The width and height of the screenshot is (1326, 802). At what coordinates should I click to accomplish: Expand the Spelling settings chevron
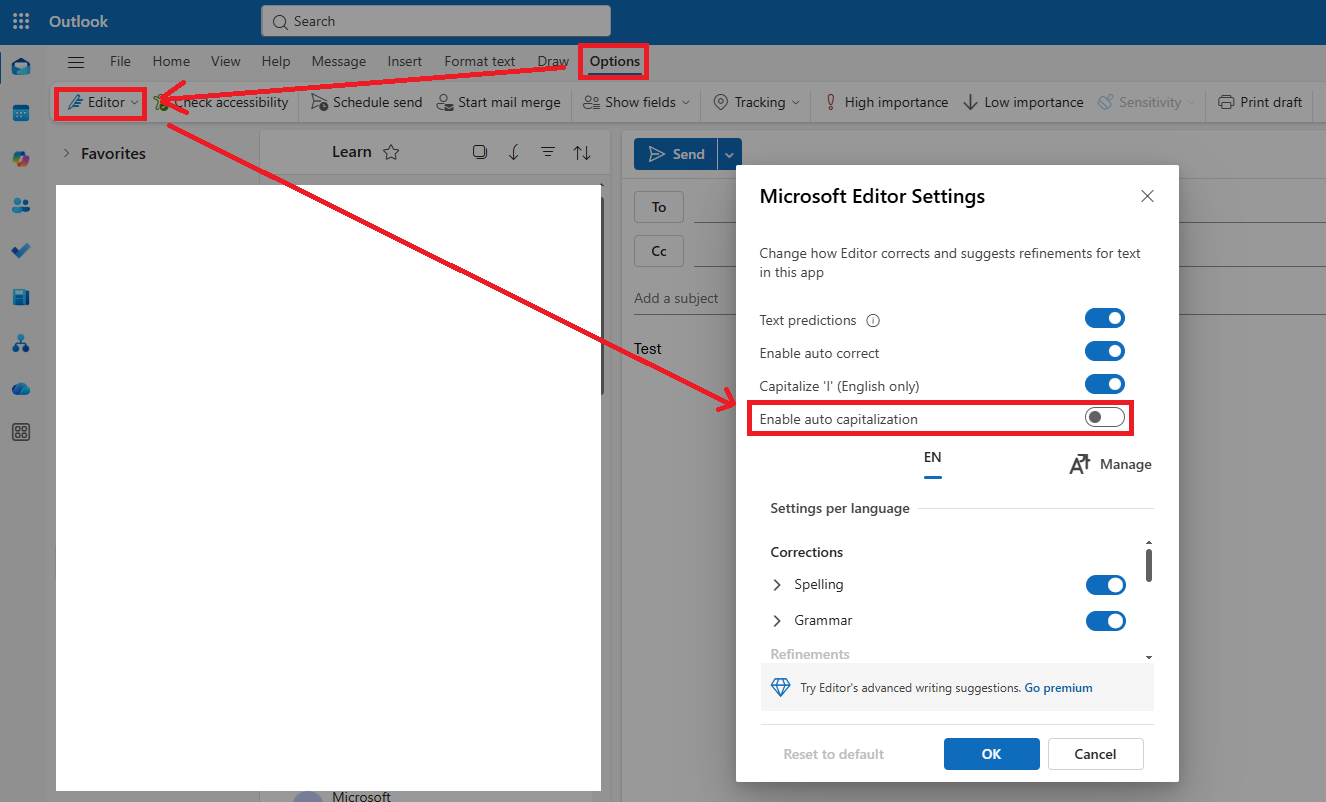pos(777,585)
